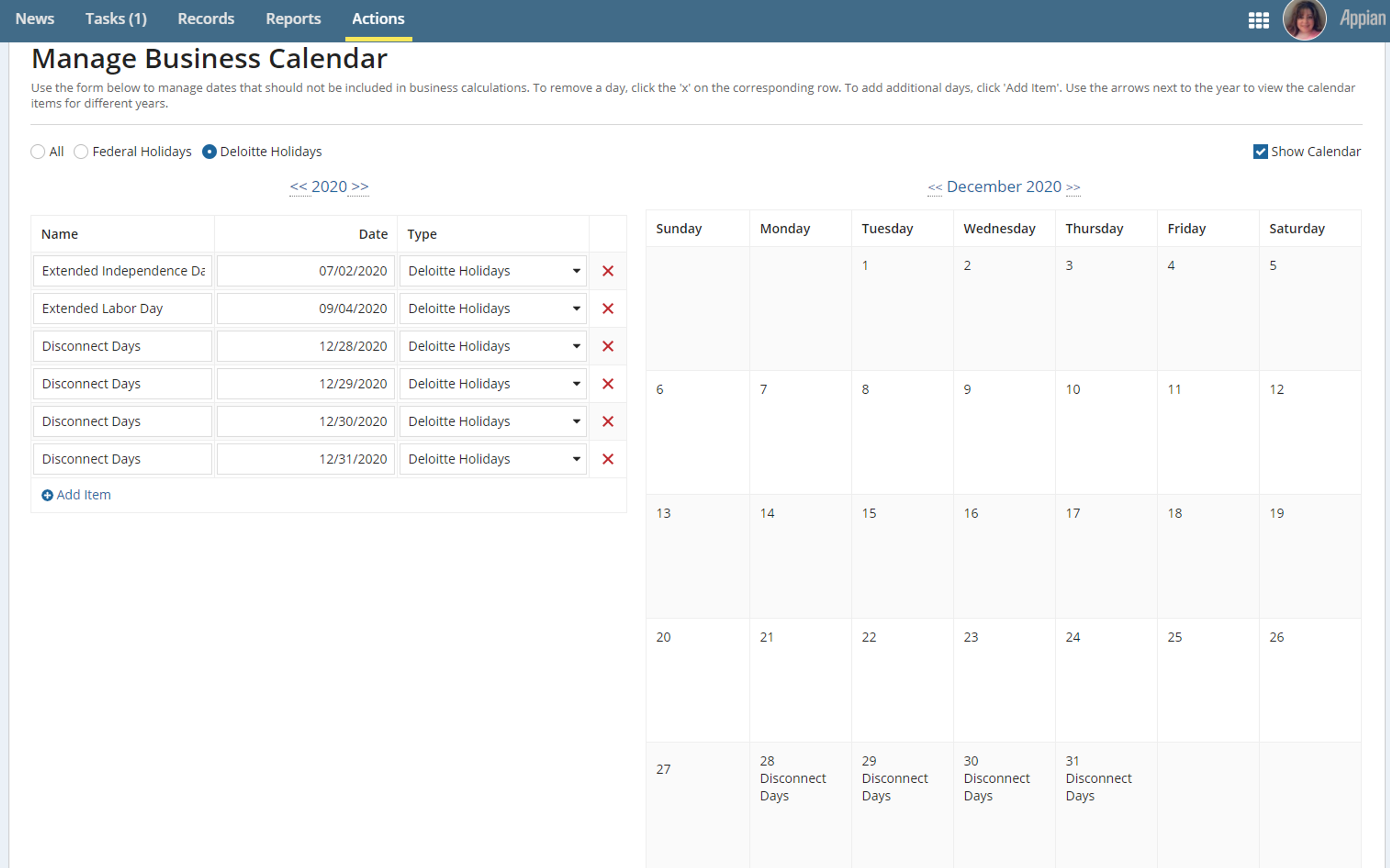
Task: Click the Appian logo
Action: click(1362, 18)
